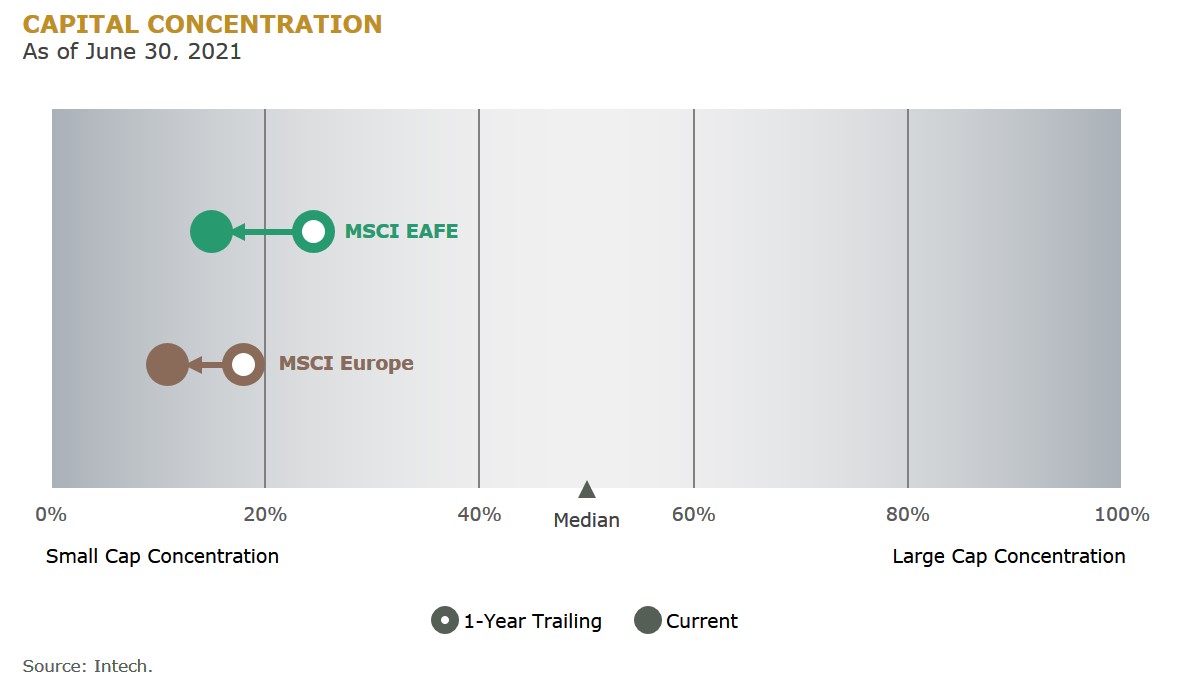The image size is (1200, 693).
Task: Click the MSCI EAFE 1-year trailing ring marker
Action: 313,232
